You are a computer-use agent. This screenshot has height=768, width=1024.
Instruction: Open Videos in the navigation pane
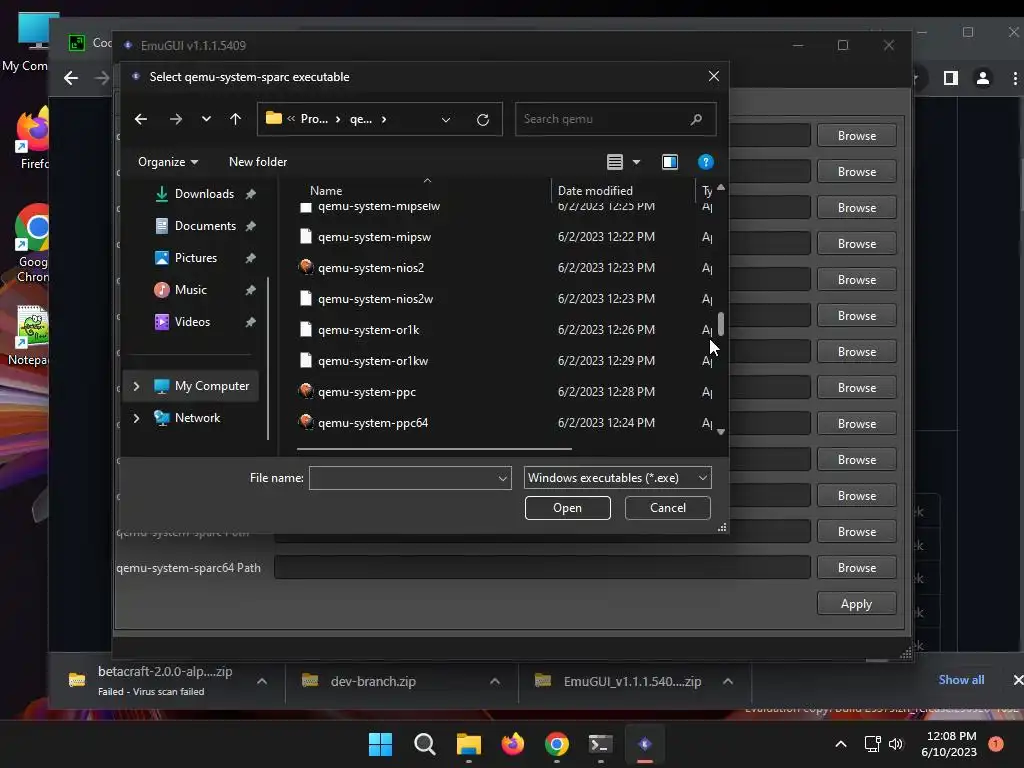(x=192, y=322)
